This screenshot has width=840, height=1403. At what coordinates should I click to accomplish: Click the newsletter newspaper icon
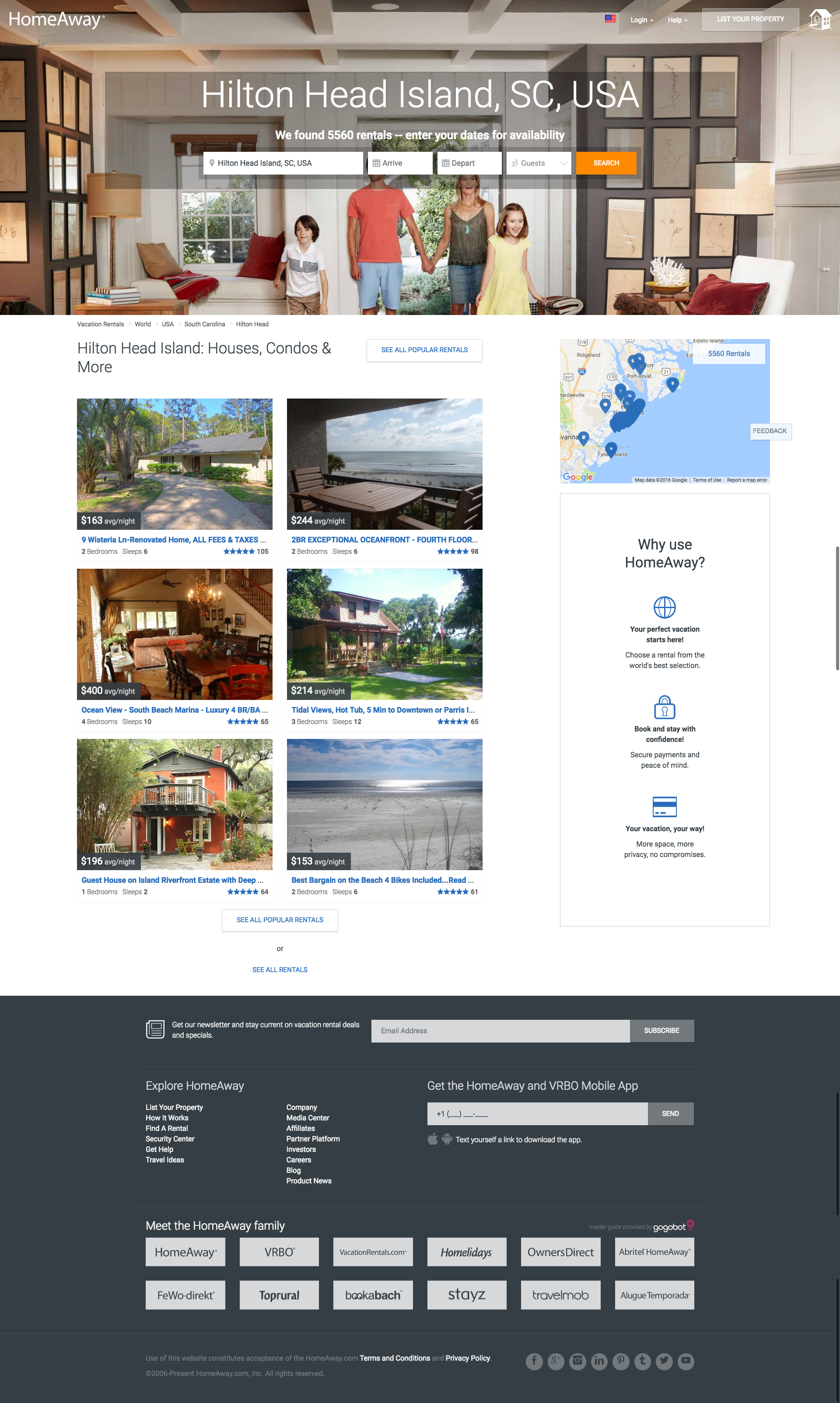click(155, 1029)
